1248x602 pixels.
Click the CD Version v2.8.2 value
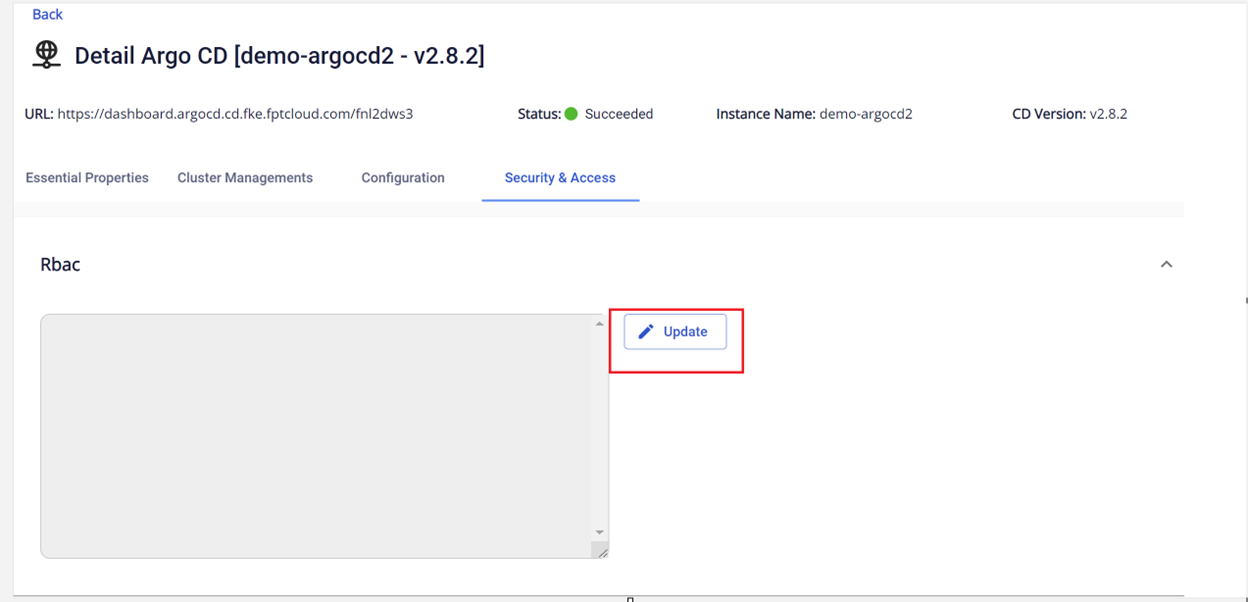[x=1108, y=114]
